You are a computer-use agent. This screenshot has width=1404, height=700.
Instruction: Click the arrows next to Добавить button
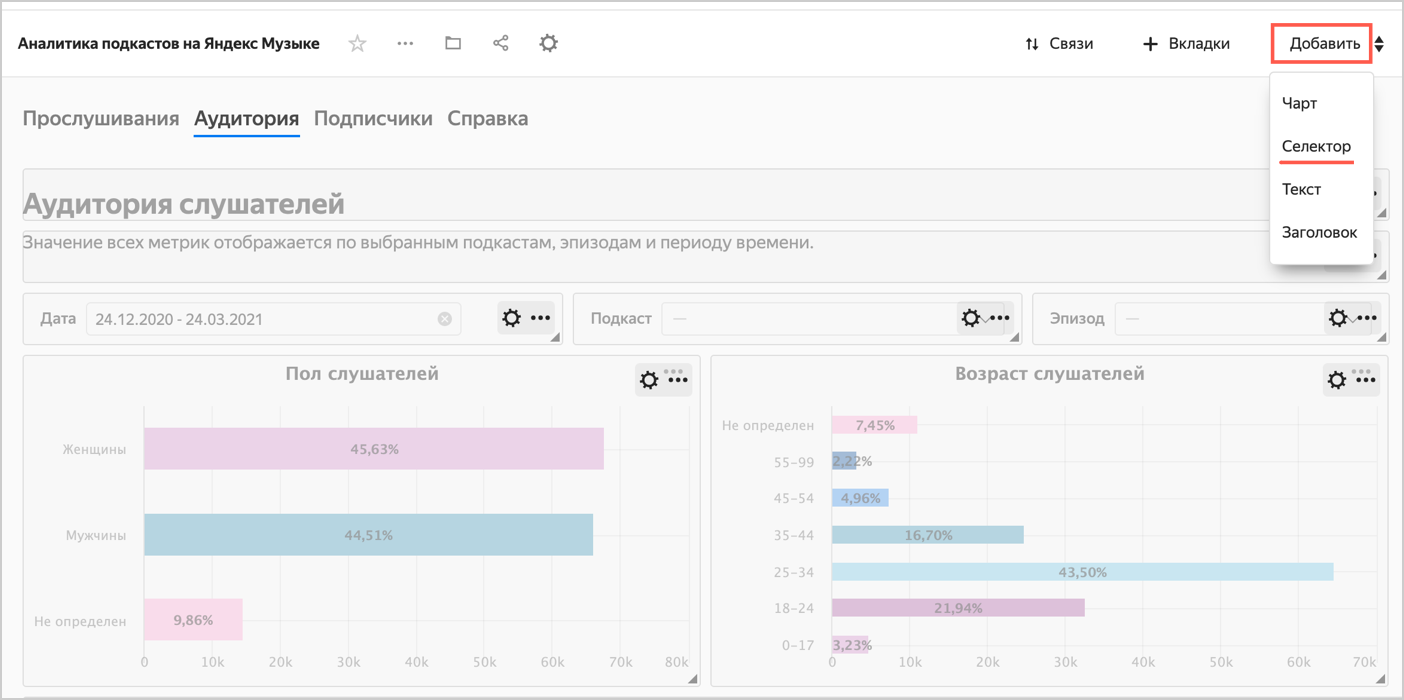(1380, 44)
